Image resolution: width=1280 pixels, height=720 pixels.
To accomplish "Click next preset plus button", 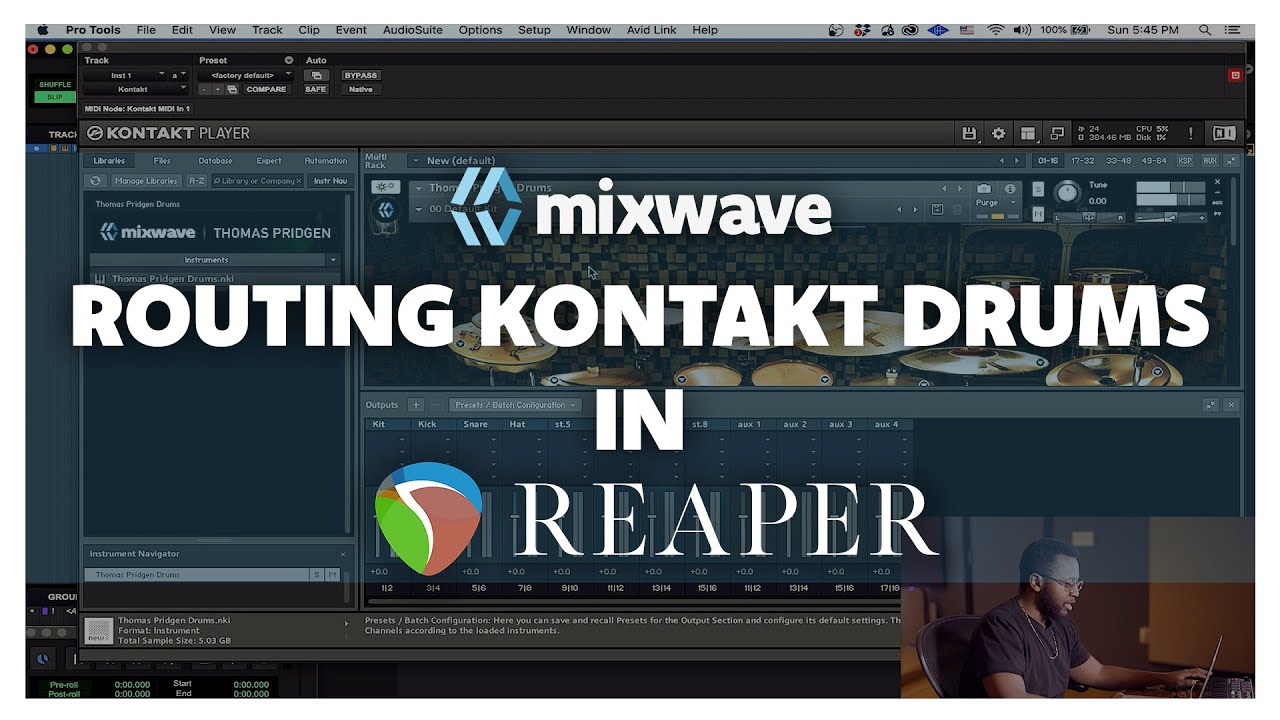I will 218,89.
